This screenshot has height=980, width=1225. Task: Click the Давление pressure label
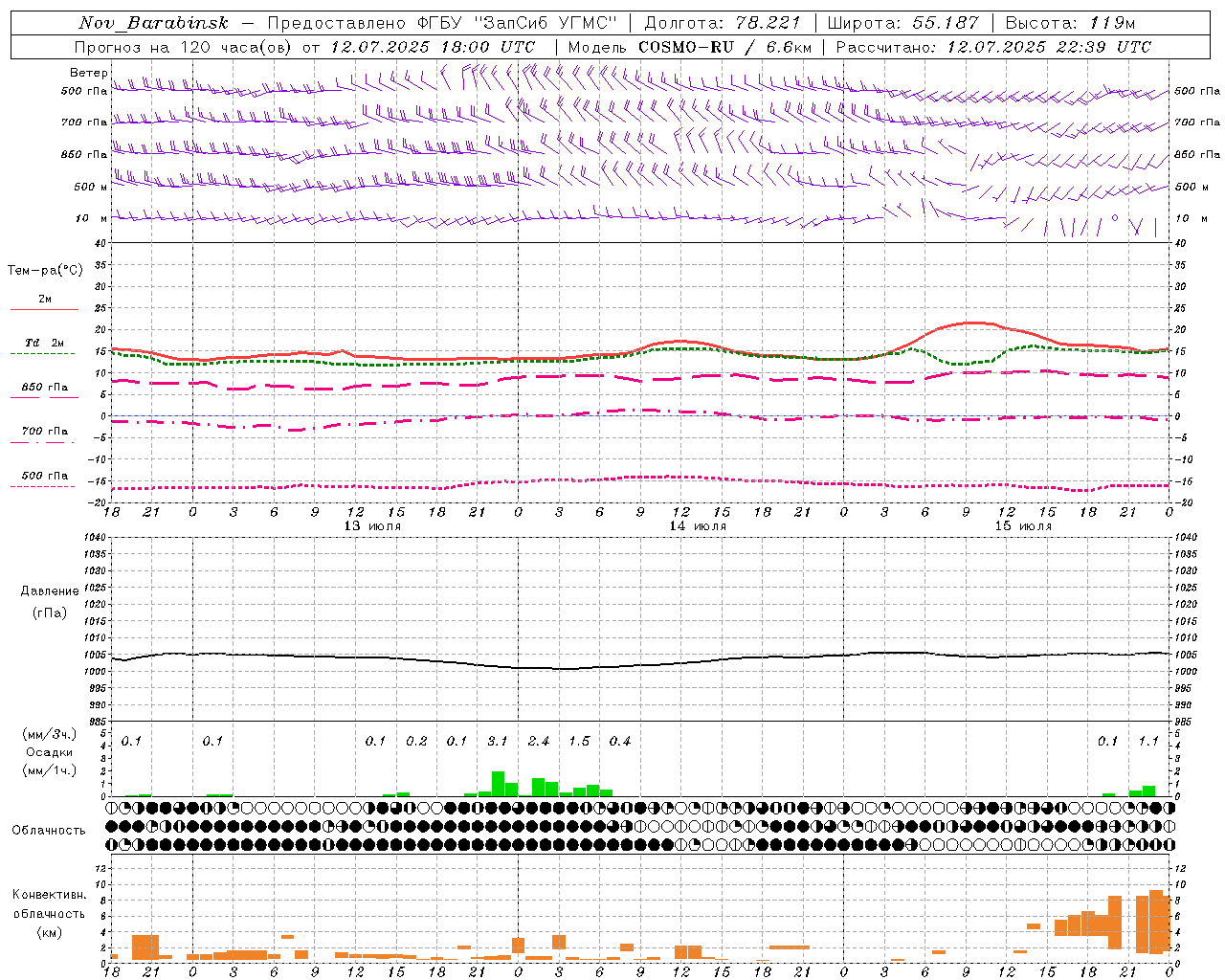50,591
